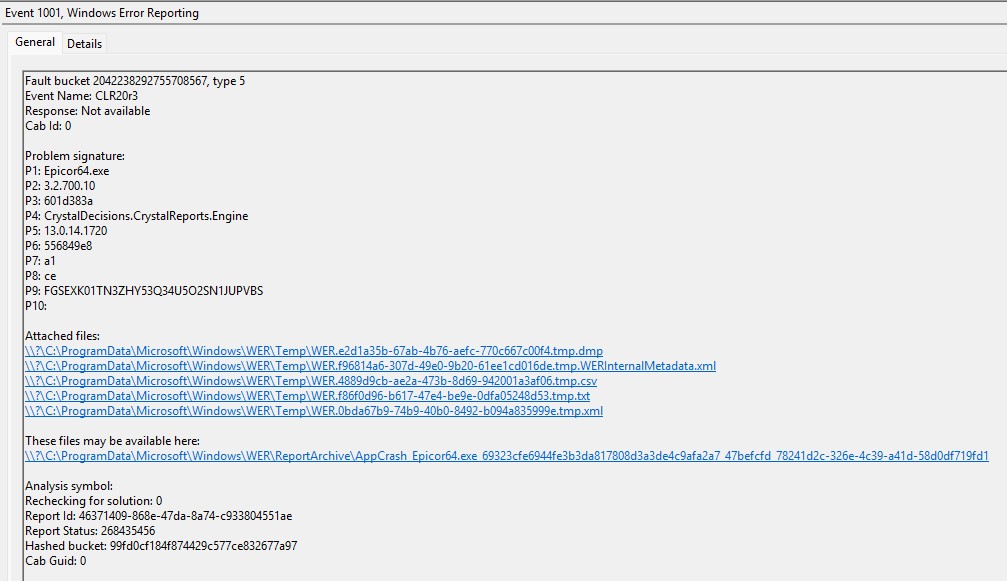The height and width of the screenshot is (581, 1007).
Task: Select the 'P5: 13.0.14.1720' line
Action: tap(66, 231)
